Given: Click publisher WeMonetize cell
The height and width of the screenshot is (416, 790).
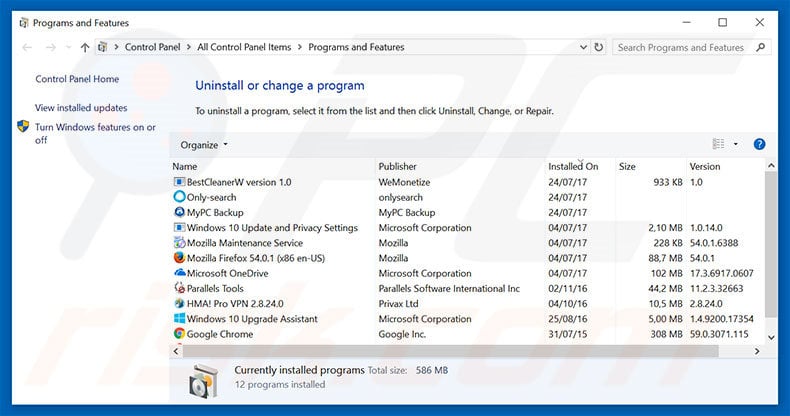Looking at the screenshot, I should (x=404, y=182).
